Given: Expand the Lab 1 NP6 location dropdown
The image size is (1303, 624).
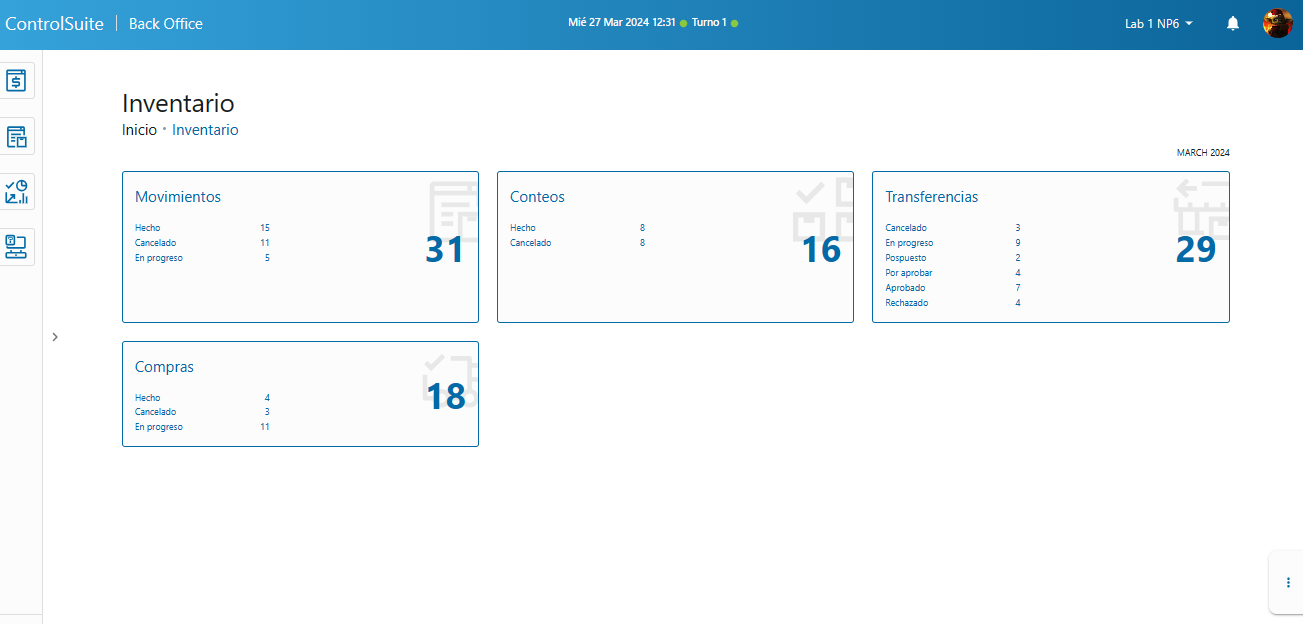Looking at the screenshot, I should tap(1158, 24).
